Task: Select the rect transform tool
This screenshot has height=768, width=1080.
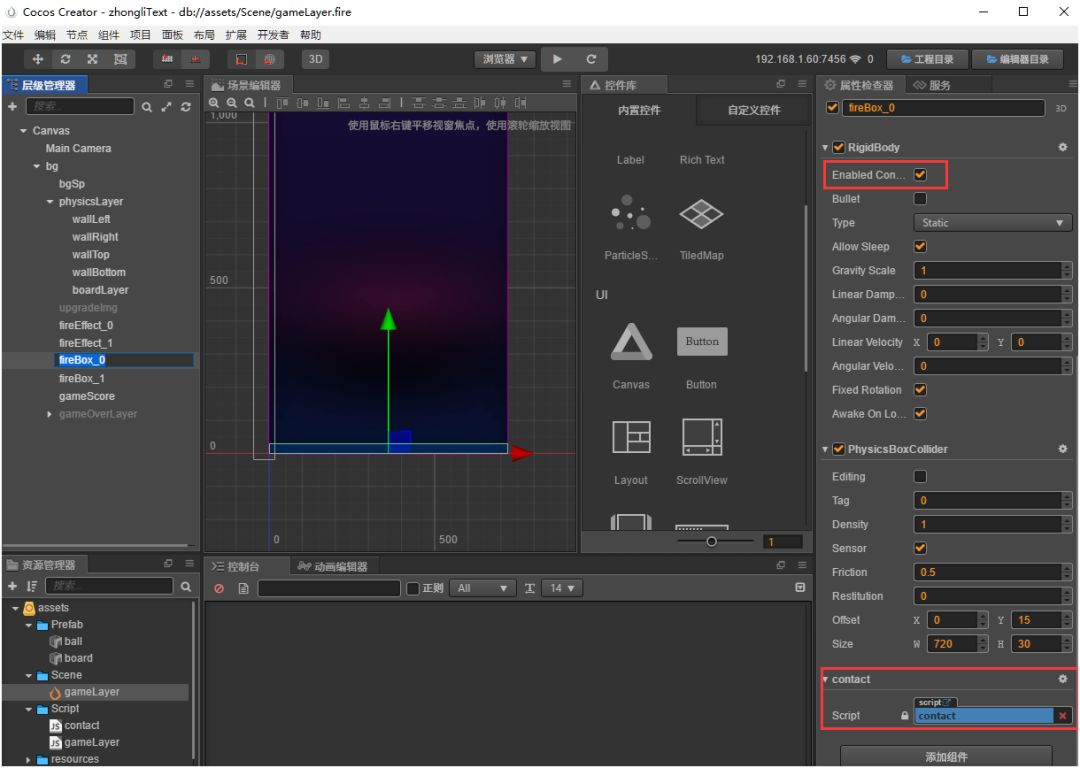Action: pos(120,59)
